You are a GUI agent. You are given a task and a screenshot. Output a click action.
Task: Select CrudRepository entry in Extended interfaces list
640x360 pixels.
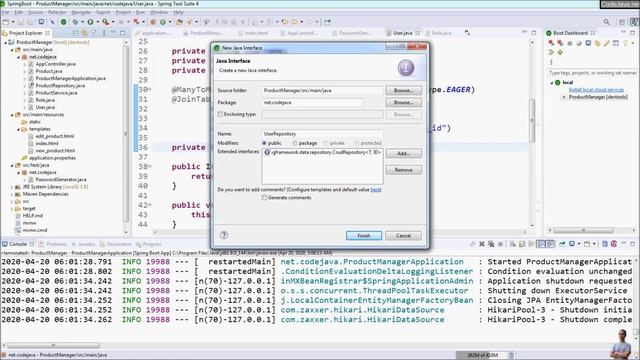pyautogui.click(x=322, y=152)
